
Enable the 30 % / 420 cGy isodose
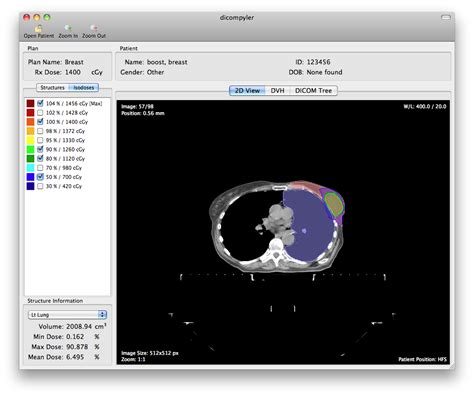(40, 186)
